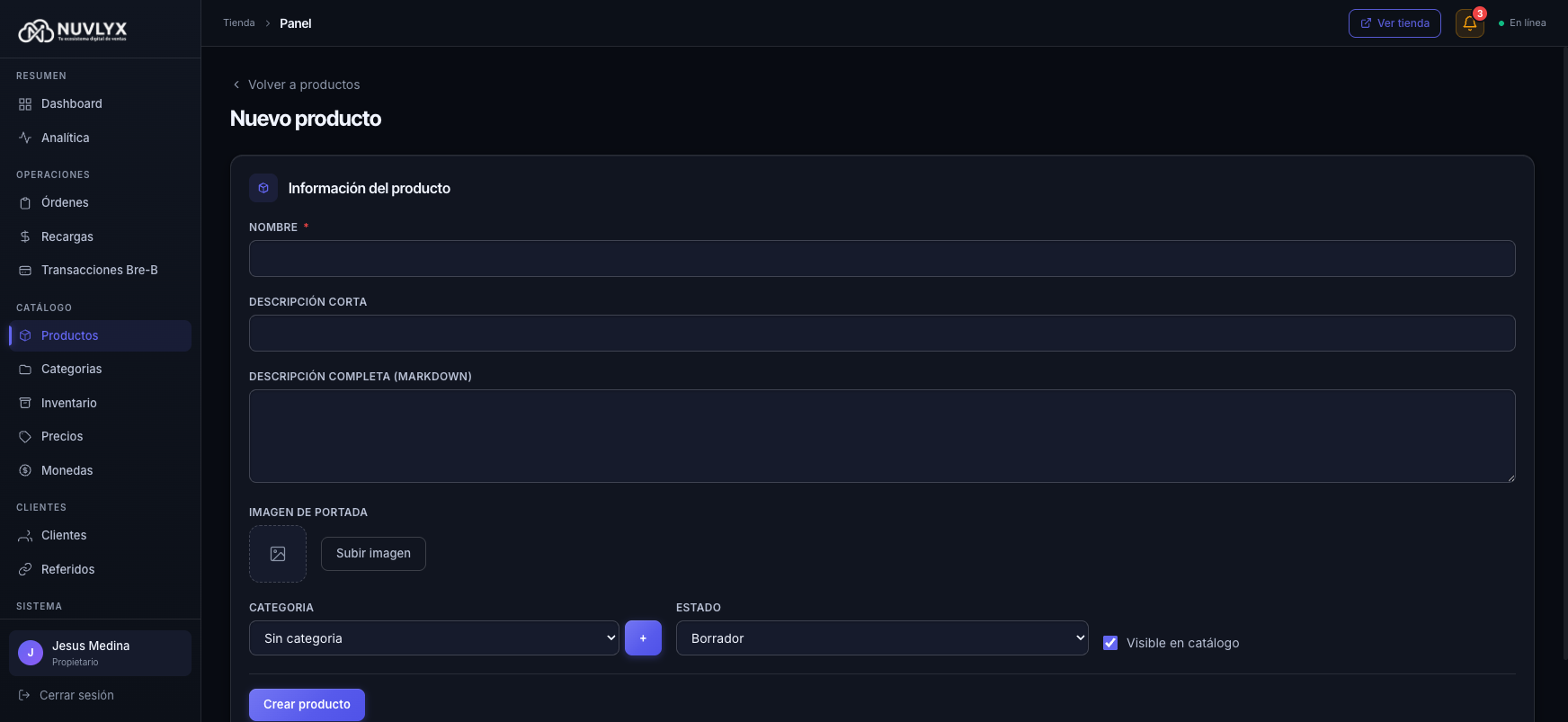Click the Nuvlyx logo

pyautogui.click(x=73, y=31)
